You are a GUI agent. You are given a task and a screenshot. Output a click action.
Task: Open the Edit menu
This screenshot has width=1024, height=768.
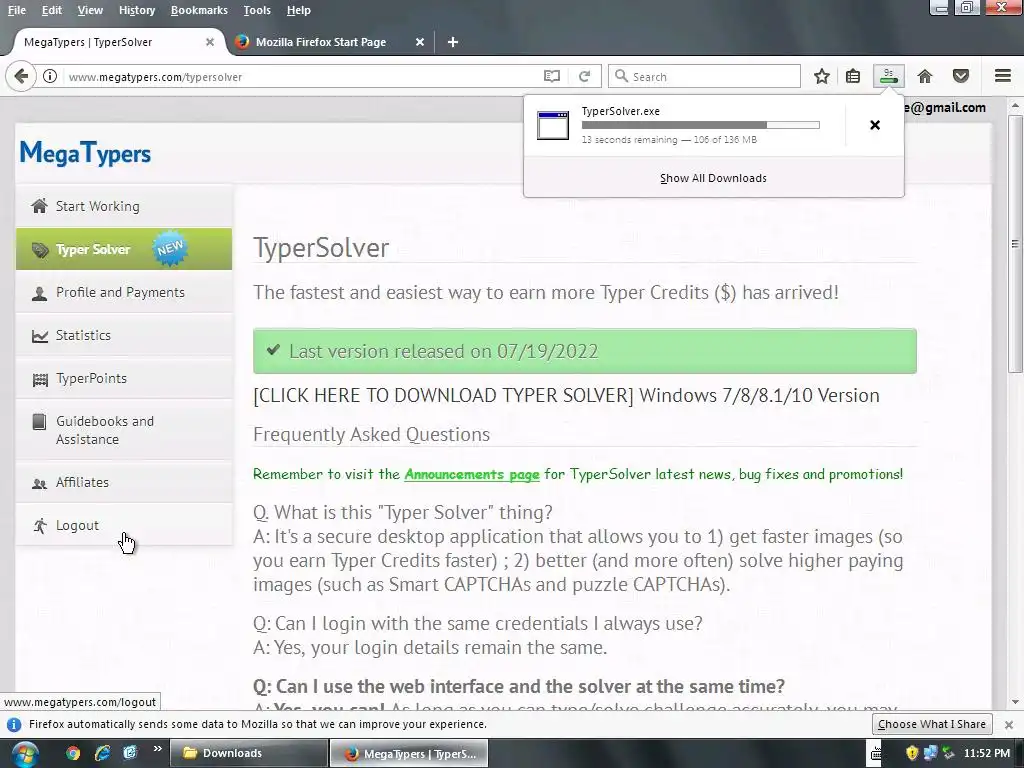(x=52, y=10)
